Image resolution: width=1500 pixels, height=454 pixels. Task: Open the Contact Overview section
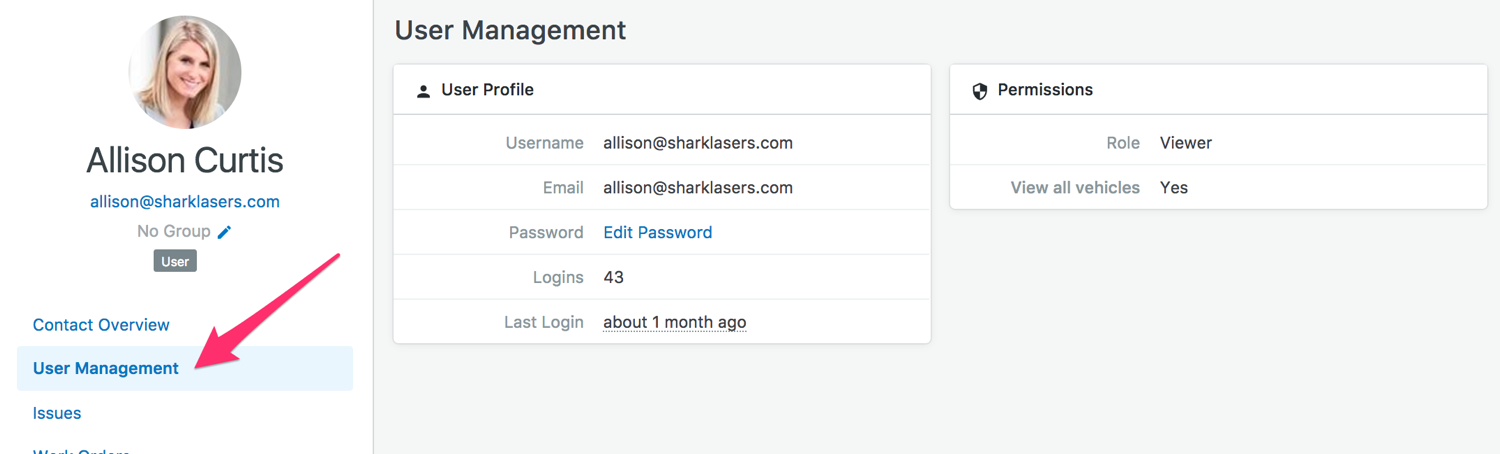pyautogui.click(x=101, y=325)
